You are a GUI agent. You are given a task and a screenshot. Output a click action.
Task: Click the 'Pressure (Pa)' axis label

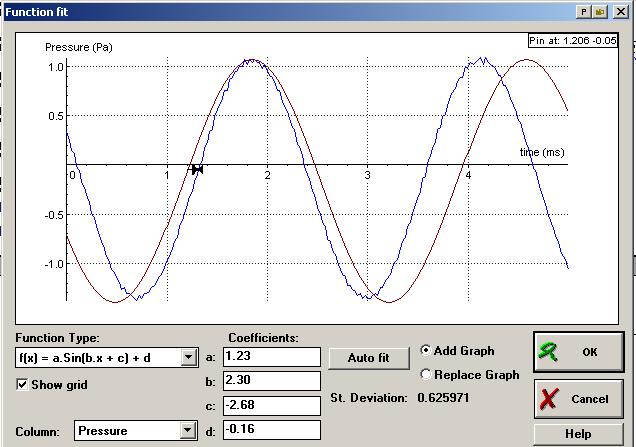[x=79, y=47]
